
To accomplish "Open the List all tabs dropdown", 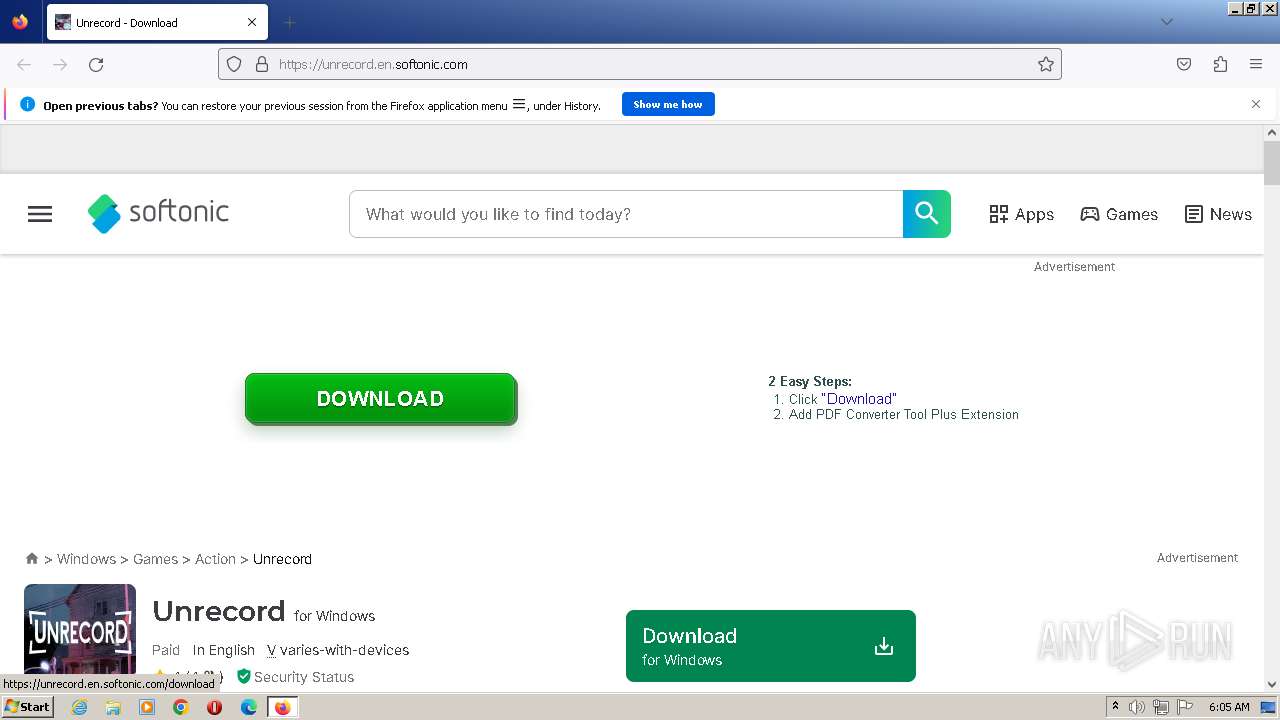I will point(1166,22).
